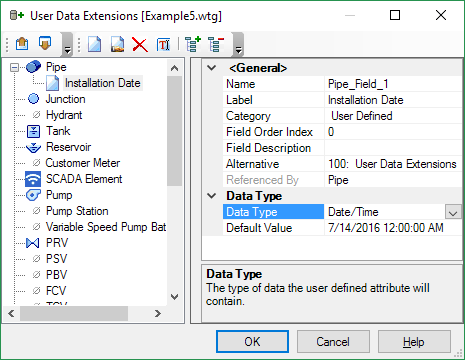465x360 pixels.
Task: Click the Collapse All tree icon
Action: click(x=216, y=44)
